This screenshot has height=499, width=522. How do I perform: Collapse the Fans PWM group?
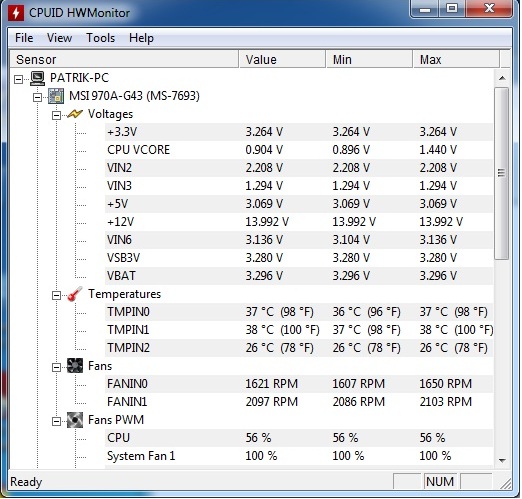(x=57, y=421)
